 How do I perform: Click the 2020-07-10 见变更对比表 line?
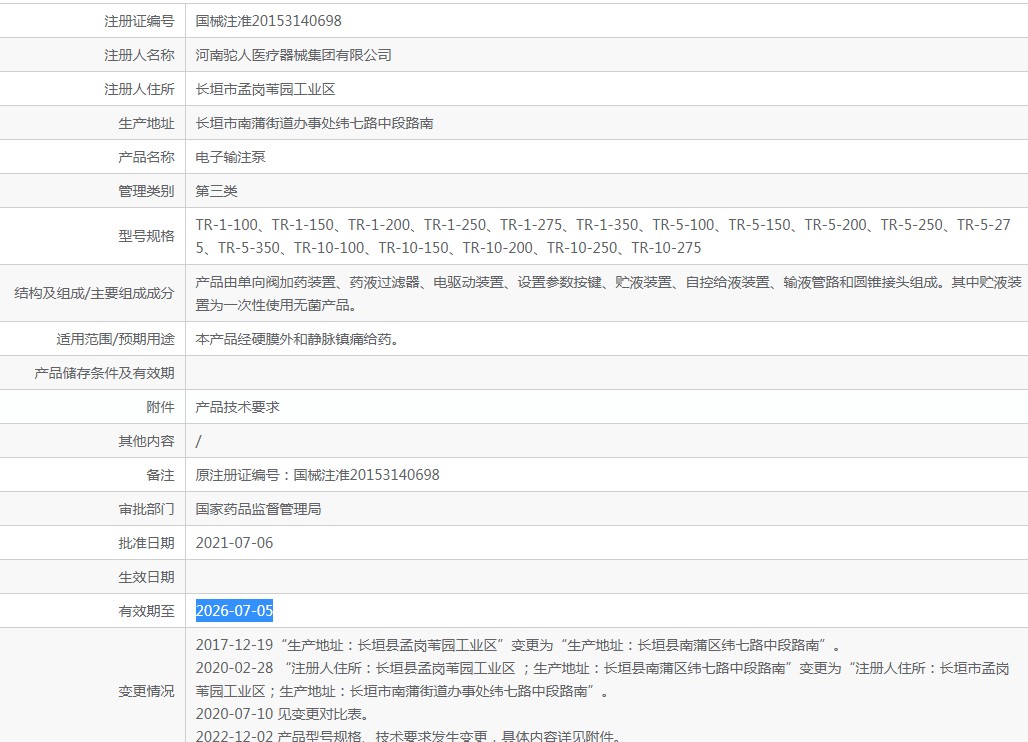[x=283, y=714]
